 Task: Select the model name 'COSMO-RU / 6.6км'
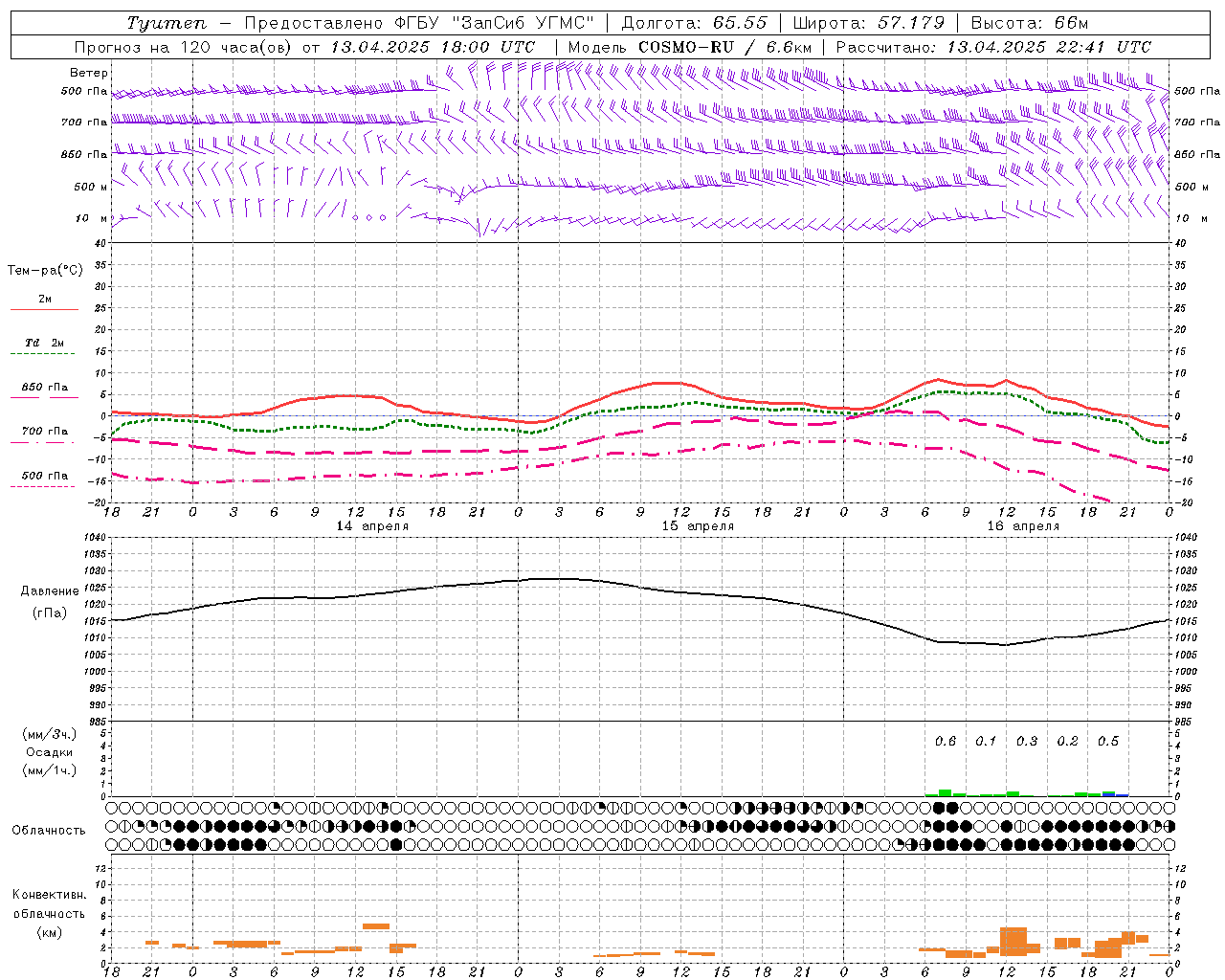tap(724, 47)
